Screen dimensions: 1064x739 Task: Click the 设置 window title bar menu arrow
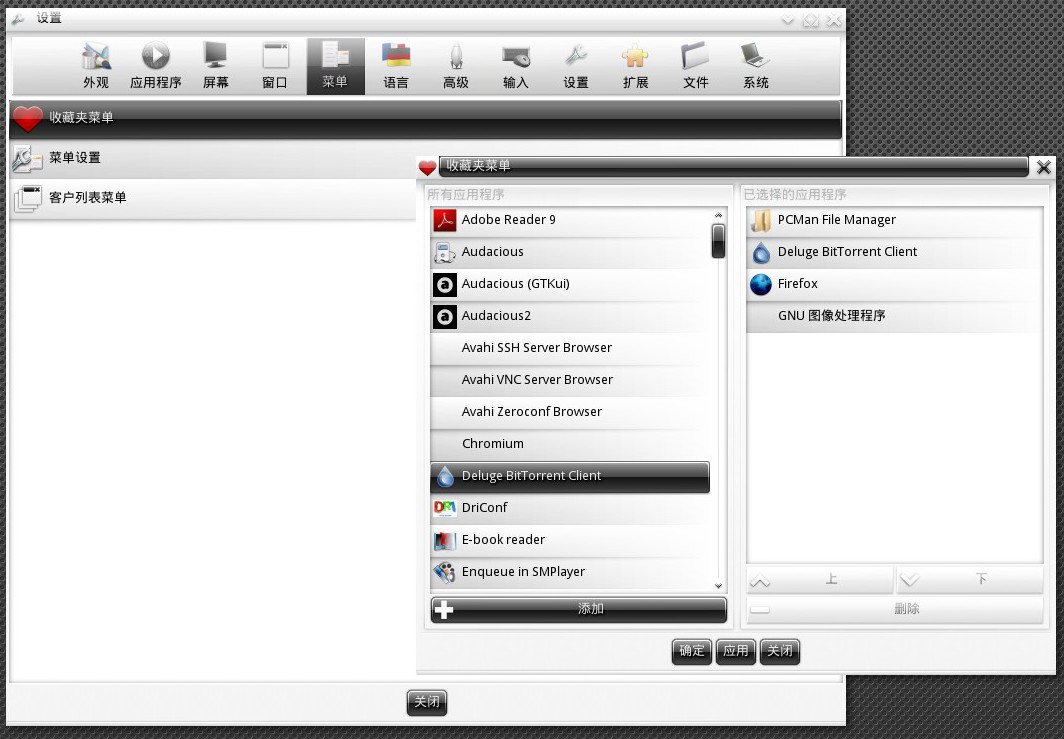(x=788, y=20)
